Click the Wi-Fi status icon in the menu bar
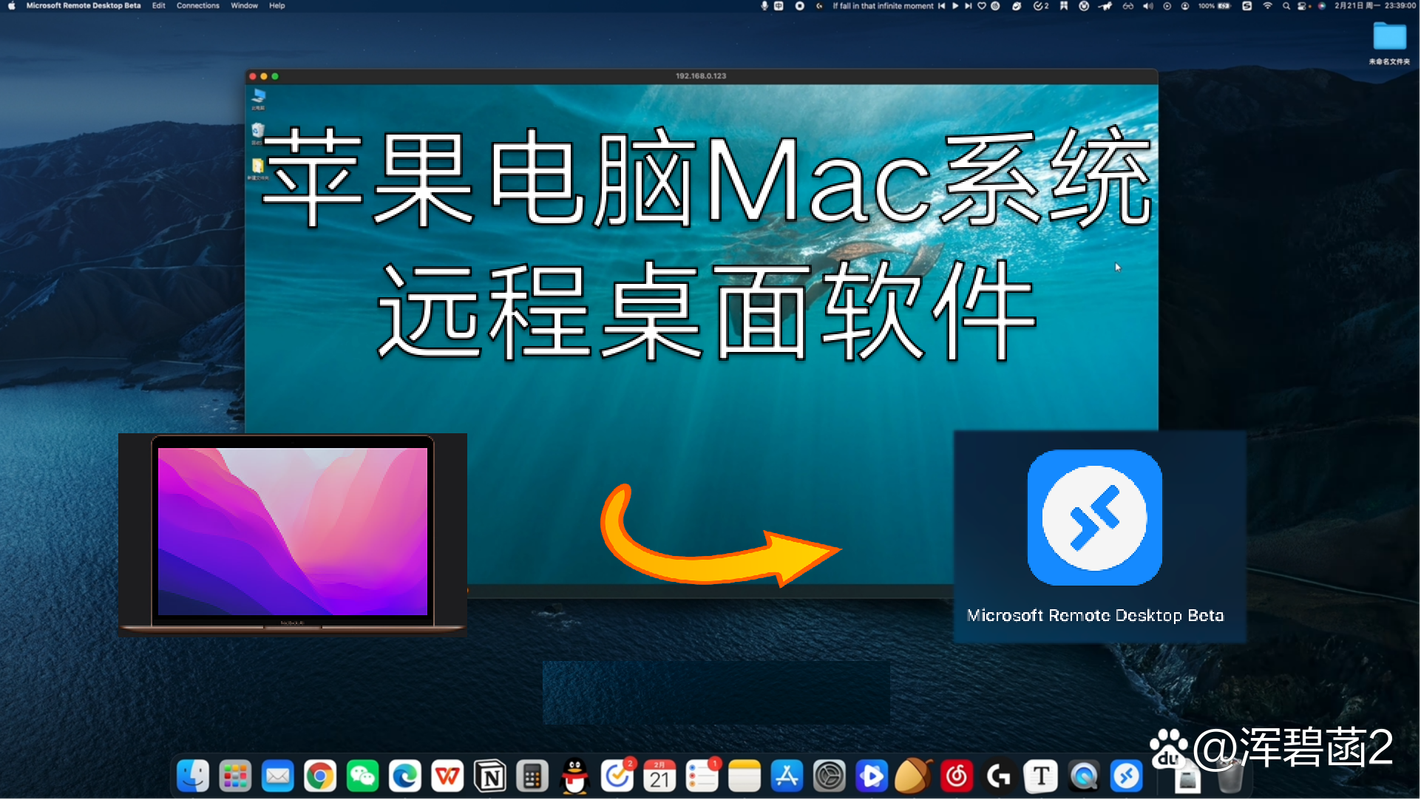This screenshot has width=1421, height=800. [x=1267, y=6]
